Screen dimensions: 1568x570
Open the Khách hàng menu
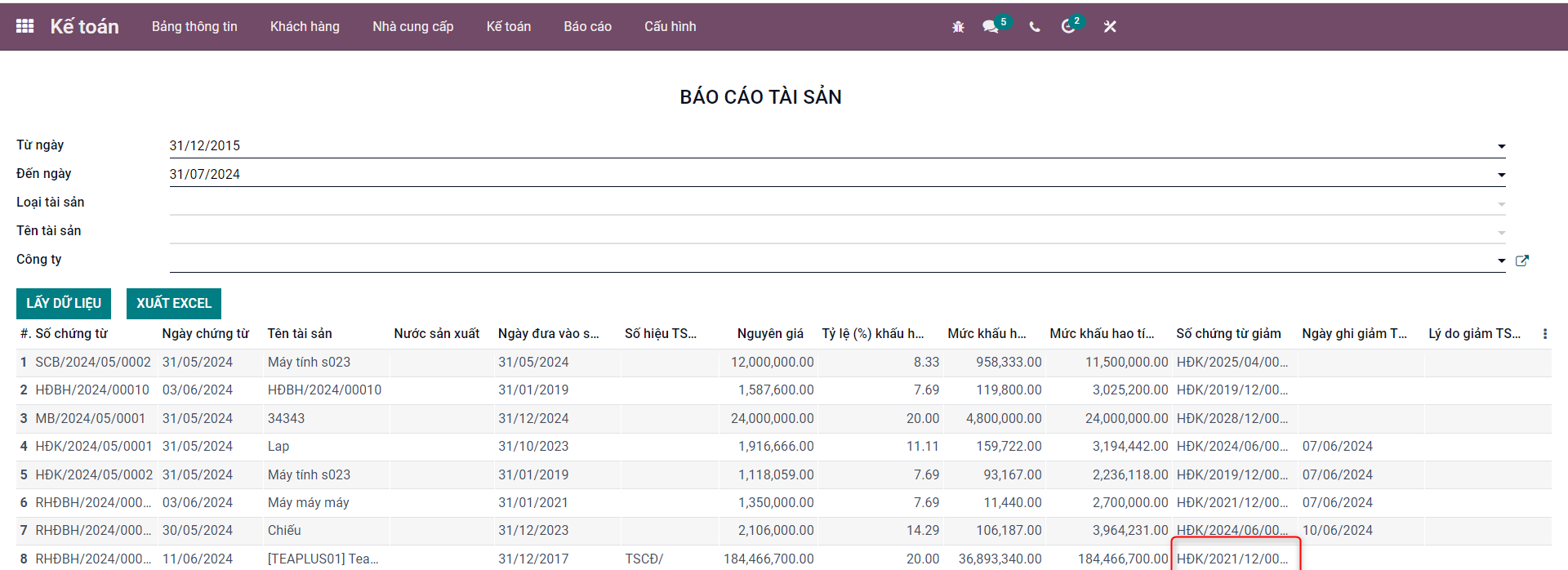click(305, 27)
